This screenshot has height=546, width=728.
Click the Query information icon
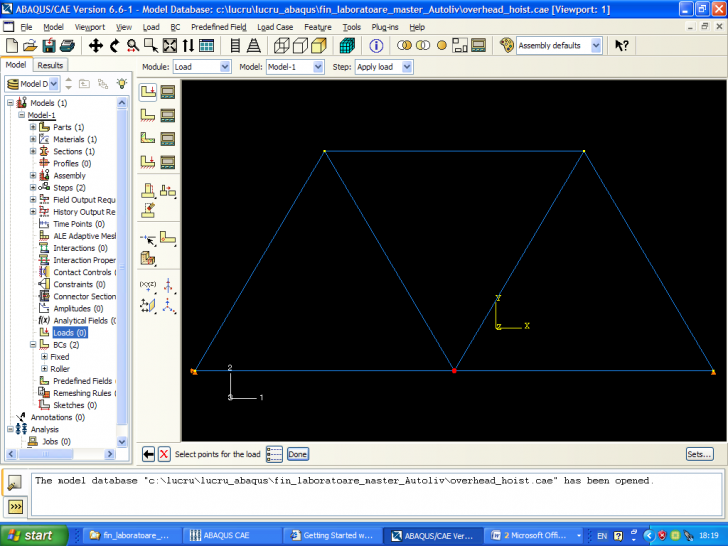[x=376, y=46]
